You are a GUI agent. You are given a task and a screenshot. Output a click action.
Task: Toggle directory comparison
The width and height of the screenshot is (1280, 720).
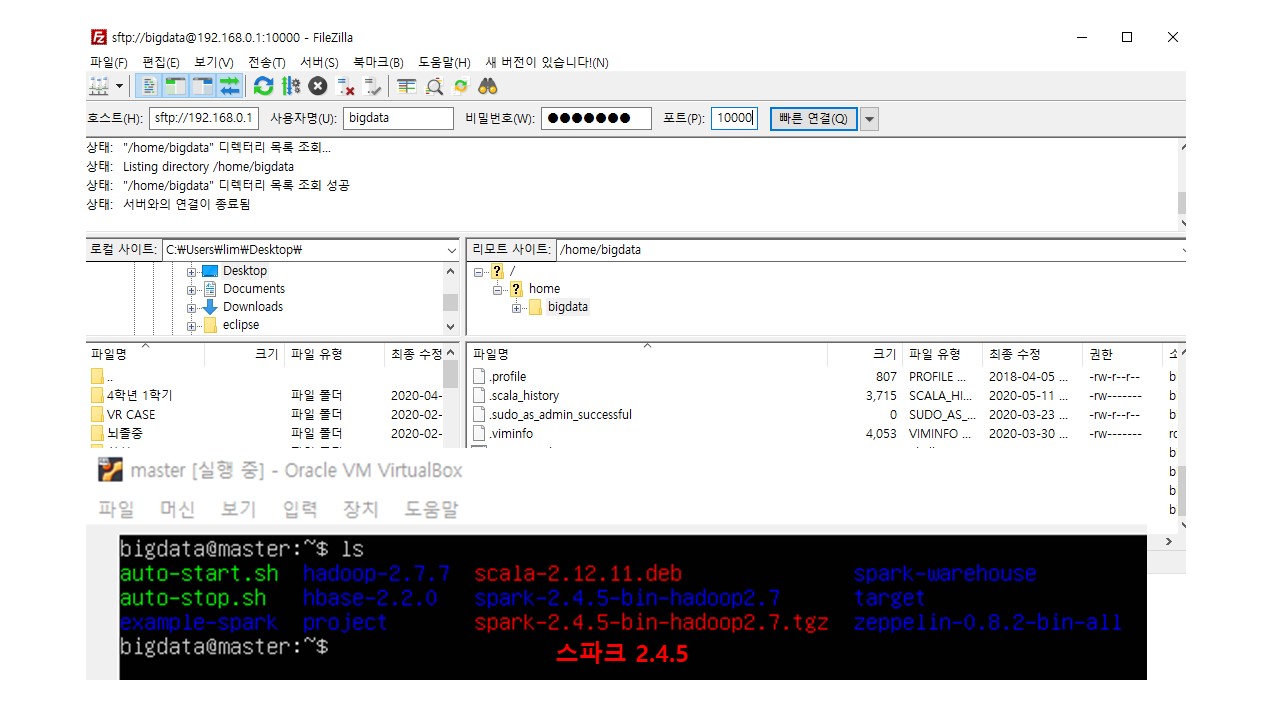pyautogui.click(x=434, y=86)
